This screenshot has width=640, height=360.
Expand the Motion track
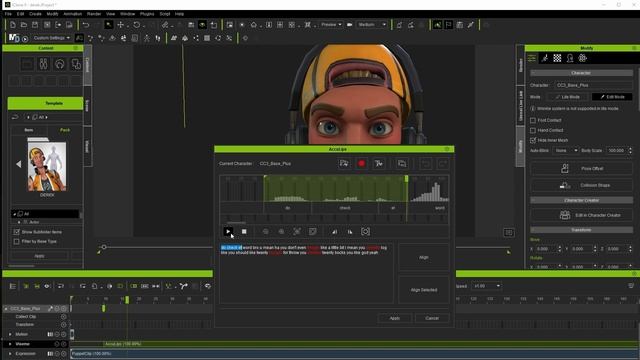[x=10, y=334]
